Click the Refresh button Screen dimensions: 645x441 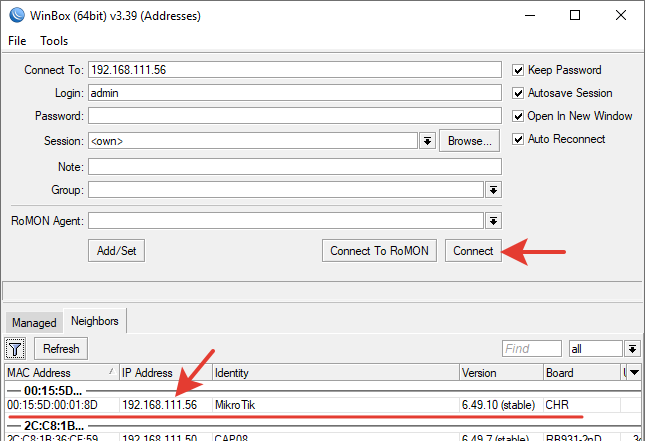click(61, 349)
